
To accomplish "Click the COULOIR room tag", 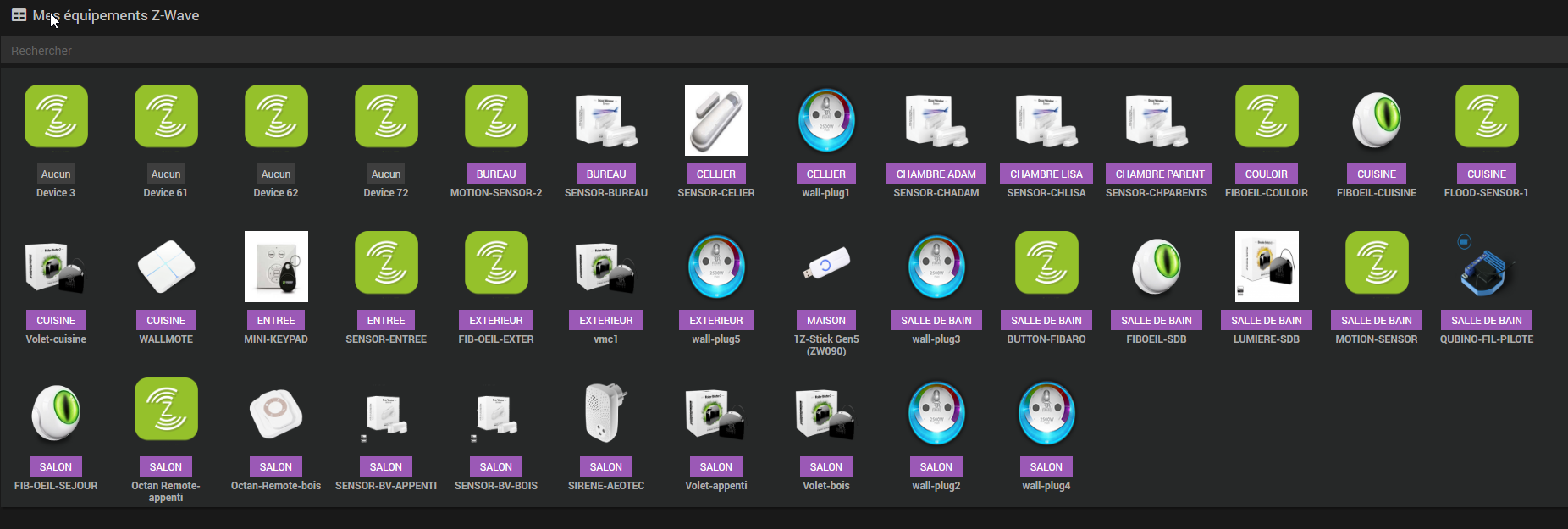I will [1267, 174].
